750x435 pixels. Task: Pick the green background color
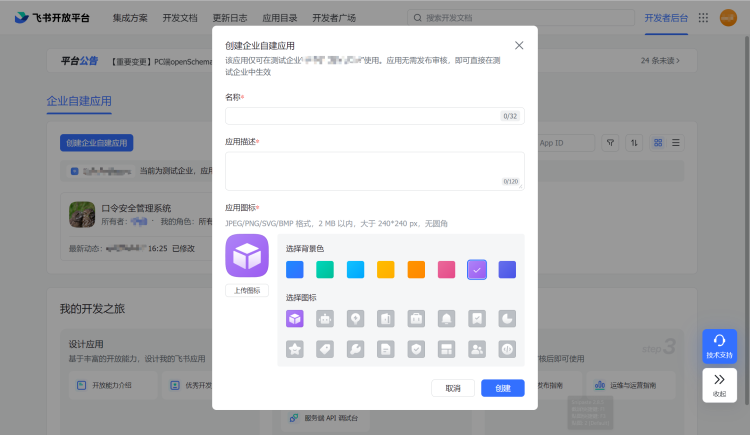click(x=325, y=269)
